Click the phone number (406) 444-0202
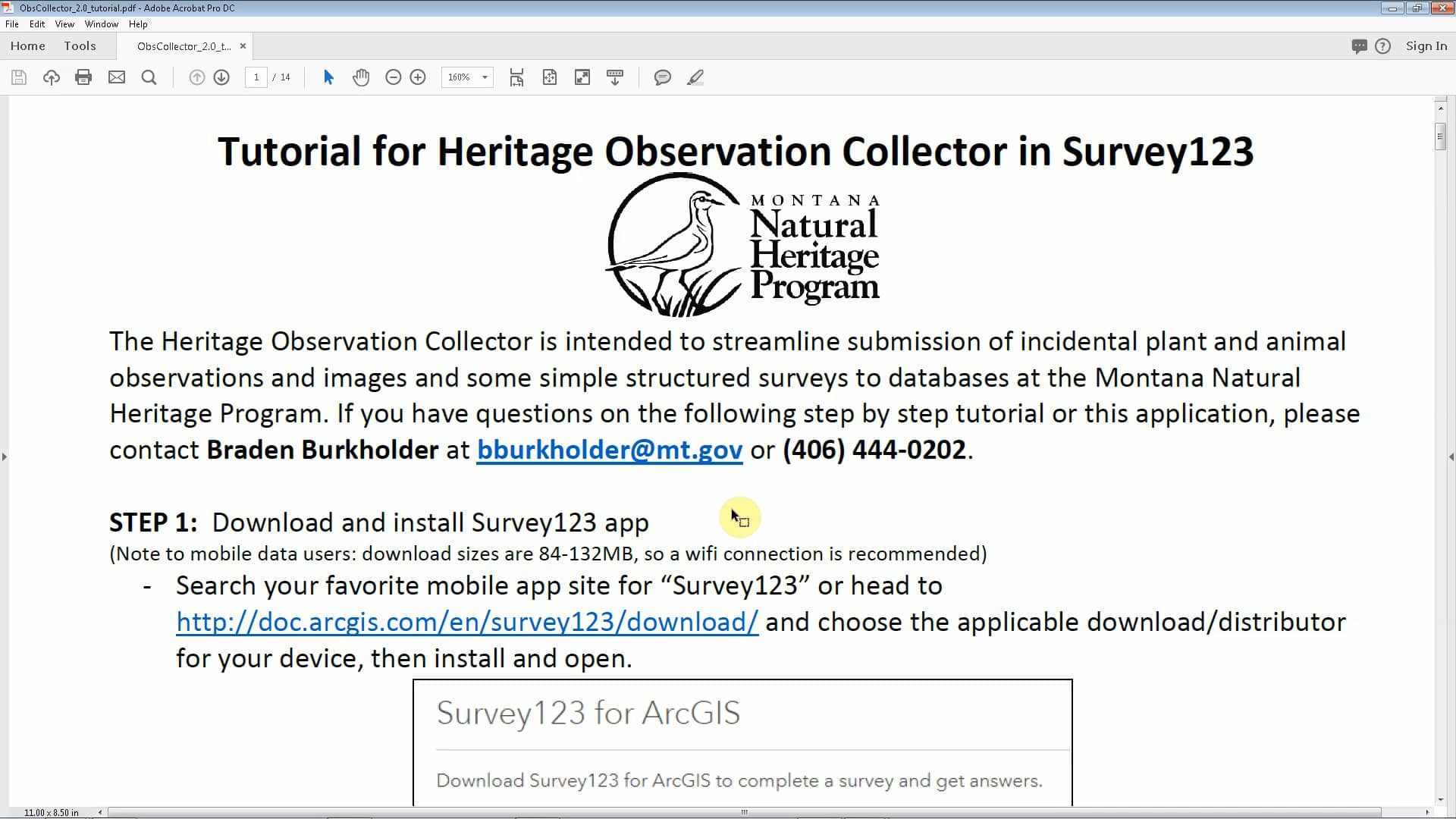The height and width of the screenshot is (819, 1456). [874, 450]
